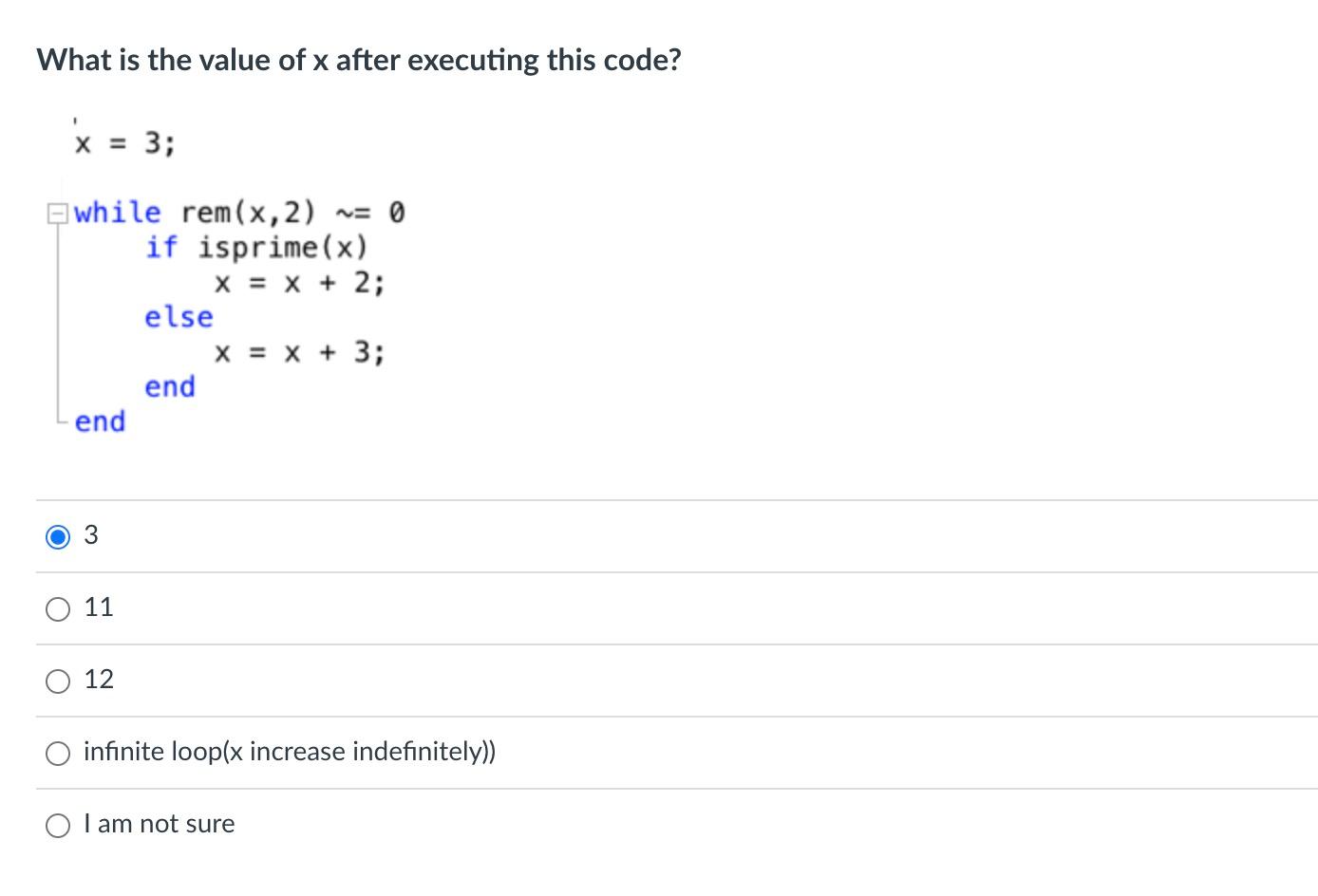Click the inner end keyword
The width and height of the screenshot is (1318, 896).
pyautogui.click(x=169, y=386)
